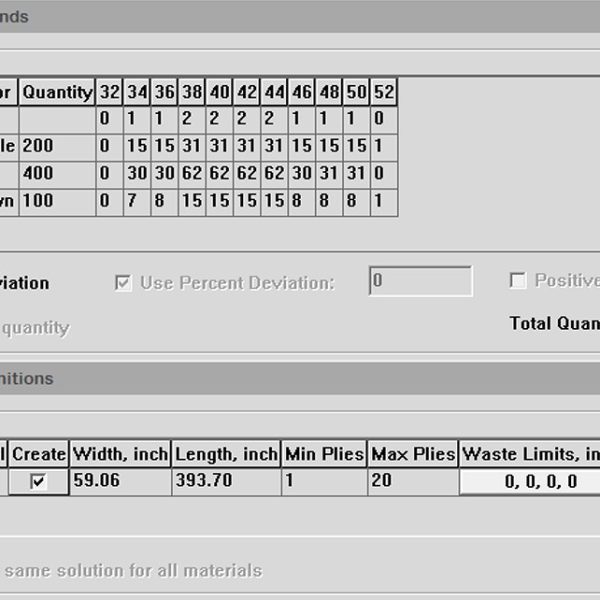Click the size 42 column header

coord(247,92)
